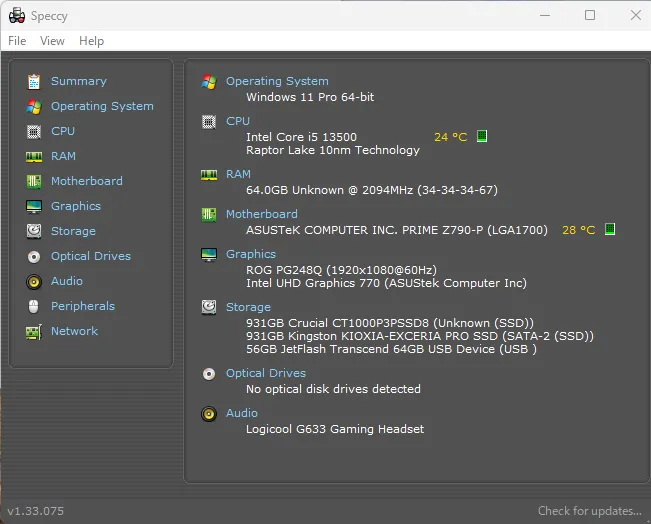Click the Optical Drives disc sidebar icon
651x524 pixels.
34,257
